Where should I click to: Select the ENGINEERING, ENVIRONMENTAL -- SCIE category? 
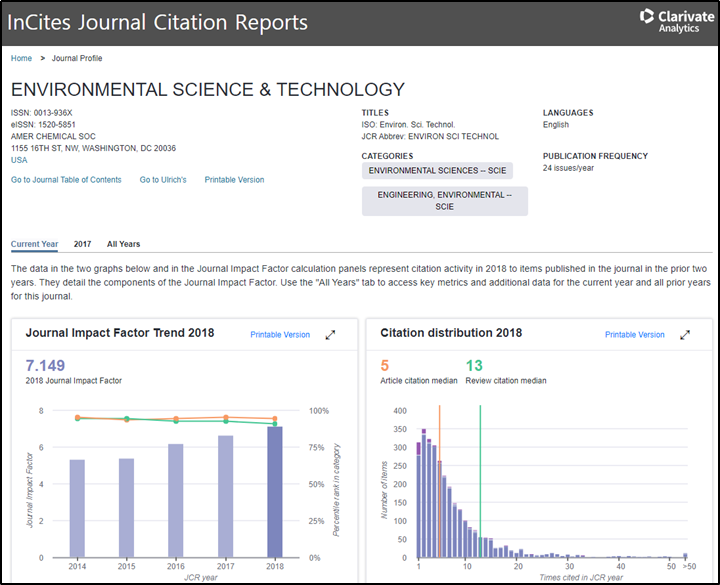pos(444,201)
